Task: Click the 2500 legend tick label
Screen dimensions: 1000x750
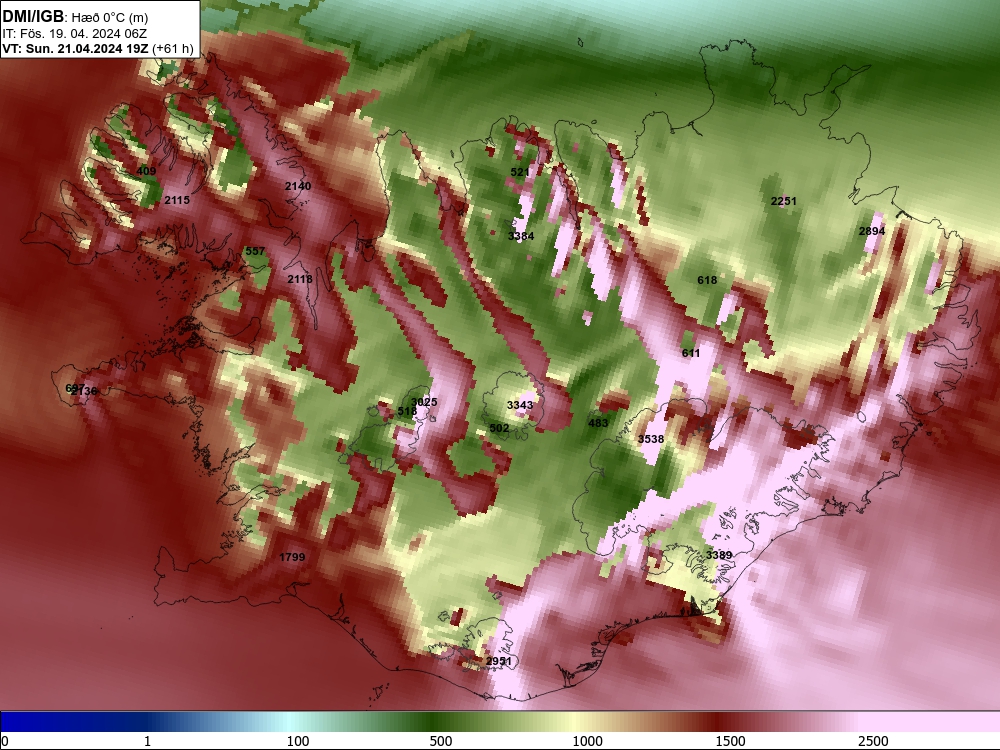Action: click(x=873, y=741)
